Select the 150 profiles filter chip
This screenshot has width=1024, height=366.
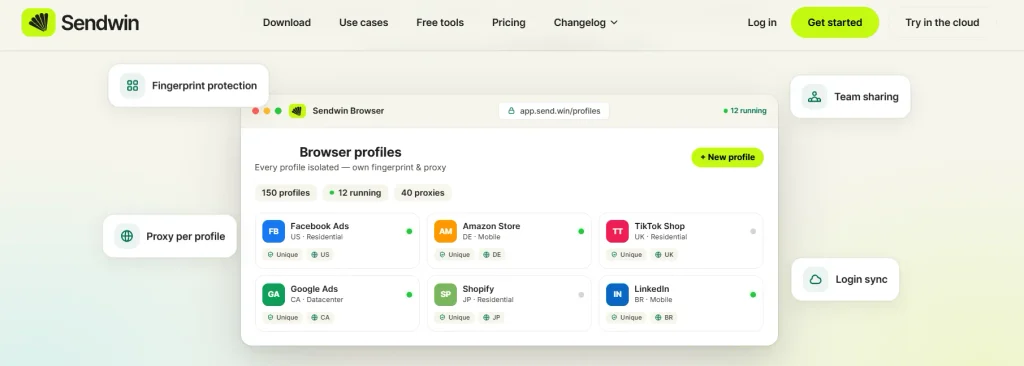286,193
